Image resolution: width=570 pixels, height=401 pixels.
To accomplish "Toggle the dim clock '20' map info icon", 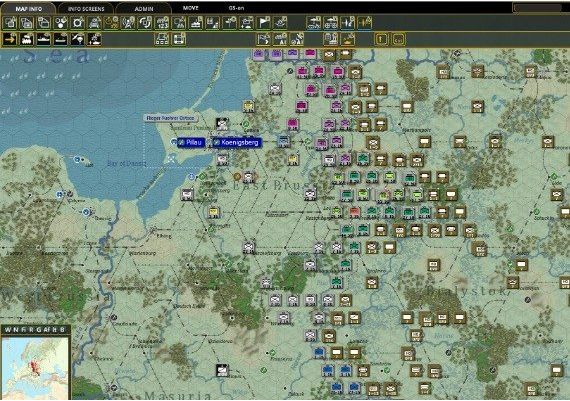I will click(111, 23).
